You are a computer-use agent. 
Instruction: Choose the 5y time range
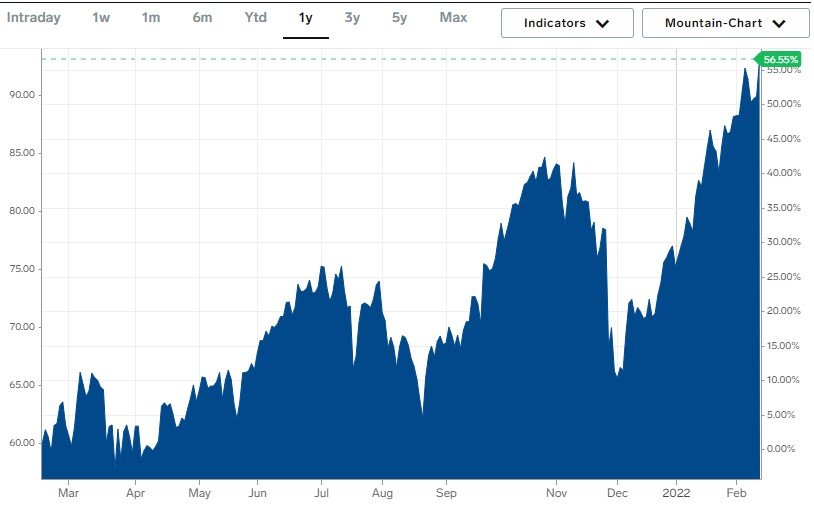(400, 18)
